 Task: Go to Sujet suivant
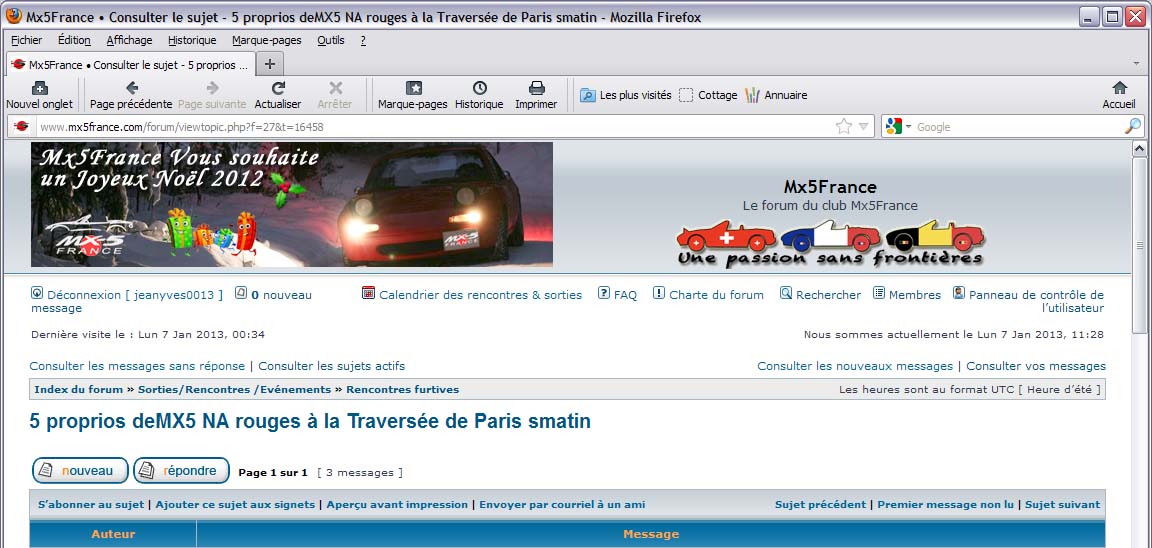1062,505
